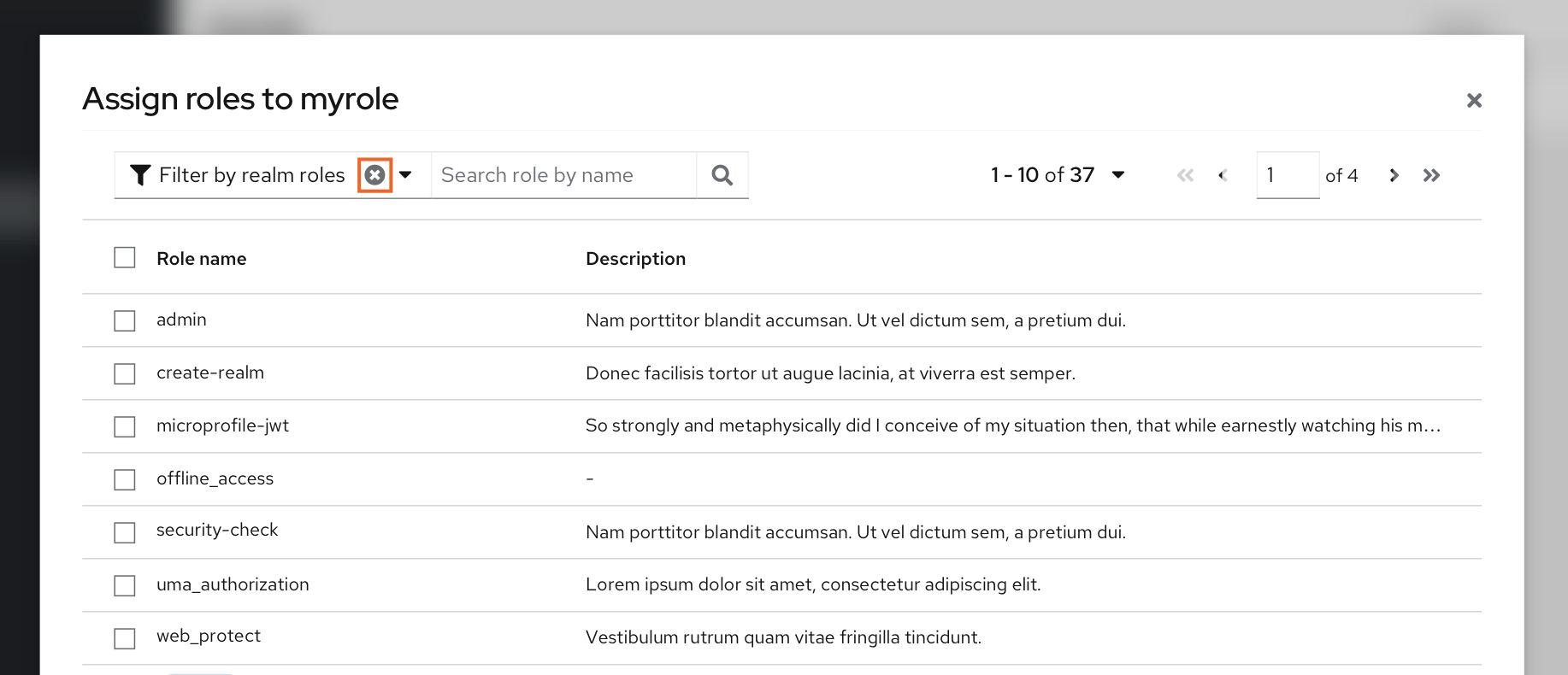Check the admin role checkbox

point(125,320)
